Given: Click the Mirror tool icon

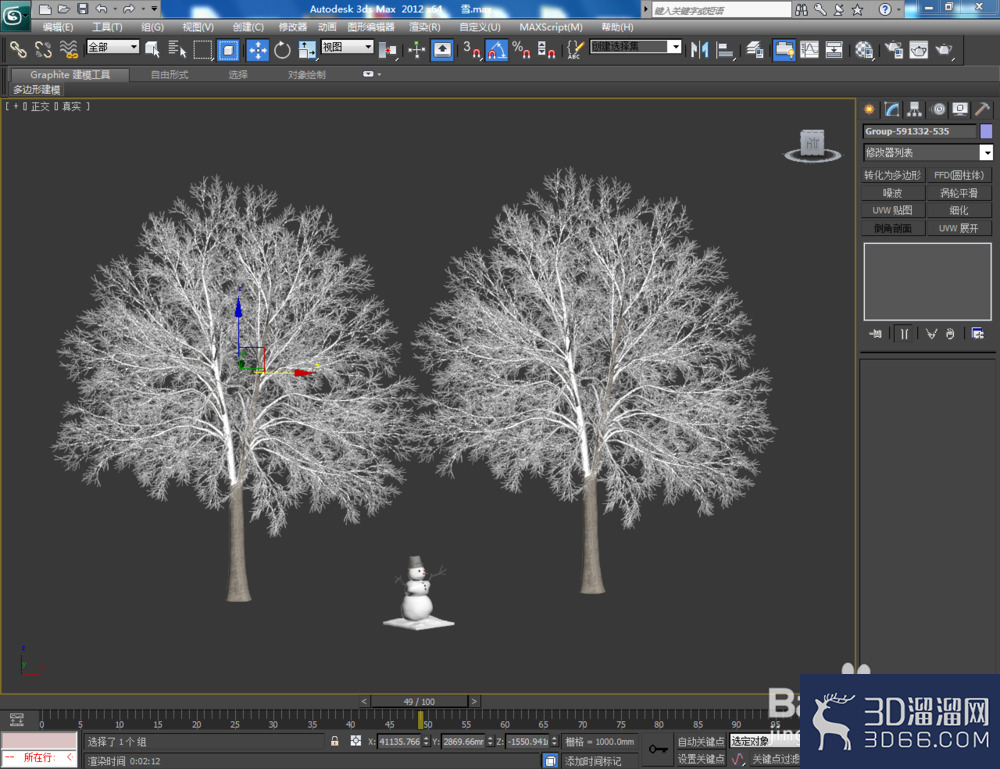Looking at the screenshot, I should [700, 50].
